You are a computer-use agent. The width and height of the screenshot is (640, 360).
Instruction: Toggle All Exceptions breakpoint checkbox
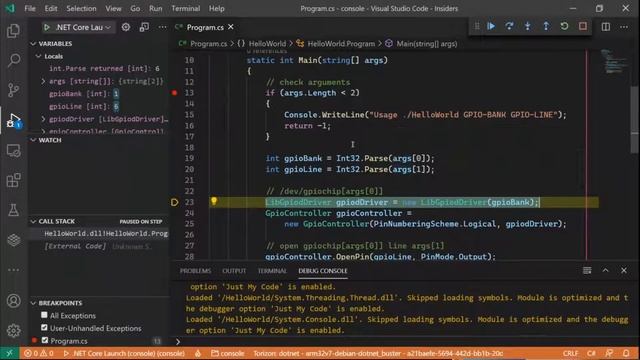point(44,315)
